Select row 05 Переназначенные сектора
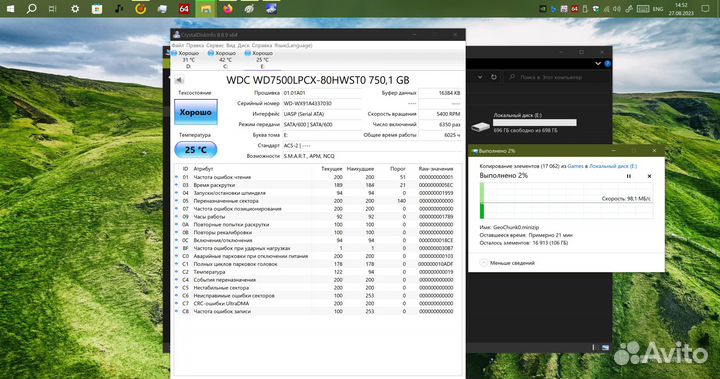The height and width of the screenshot is (379, 720). tap(318, 201)
